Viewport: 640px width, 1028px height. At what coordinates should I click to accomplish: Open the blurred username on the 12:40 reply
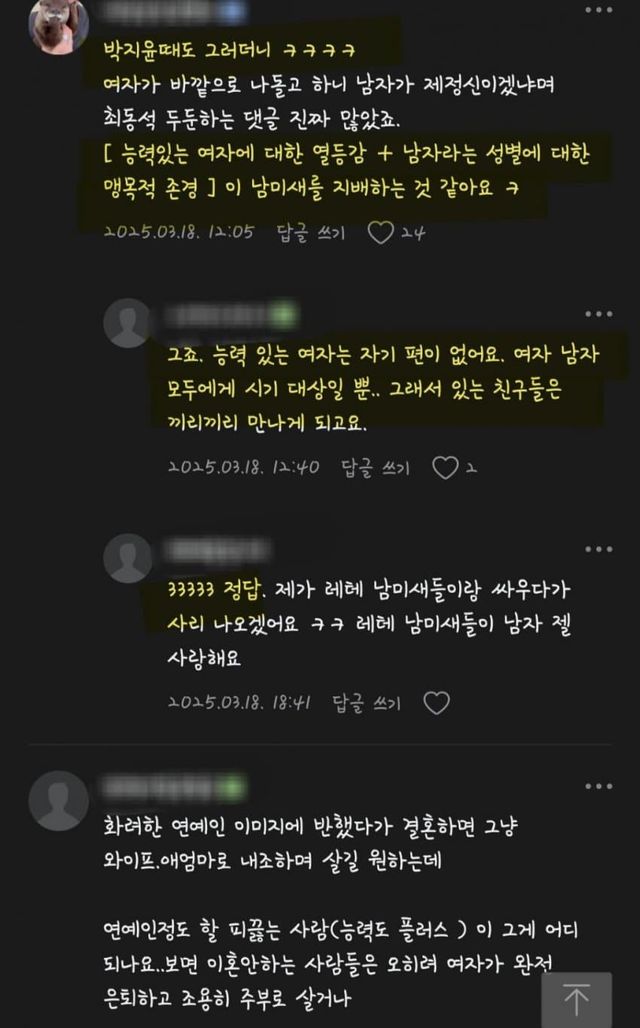[x=231, y=316]
